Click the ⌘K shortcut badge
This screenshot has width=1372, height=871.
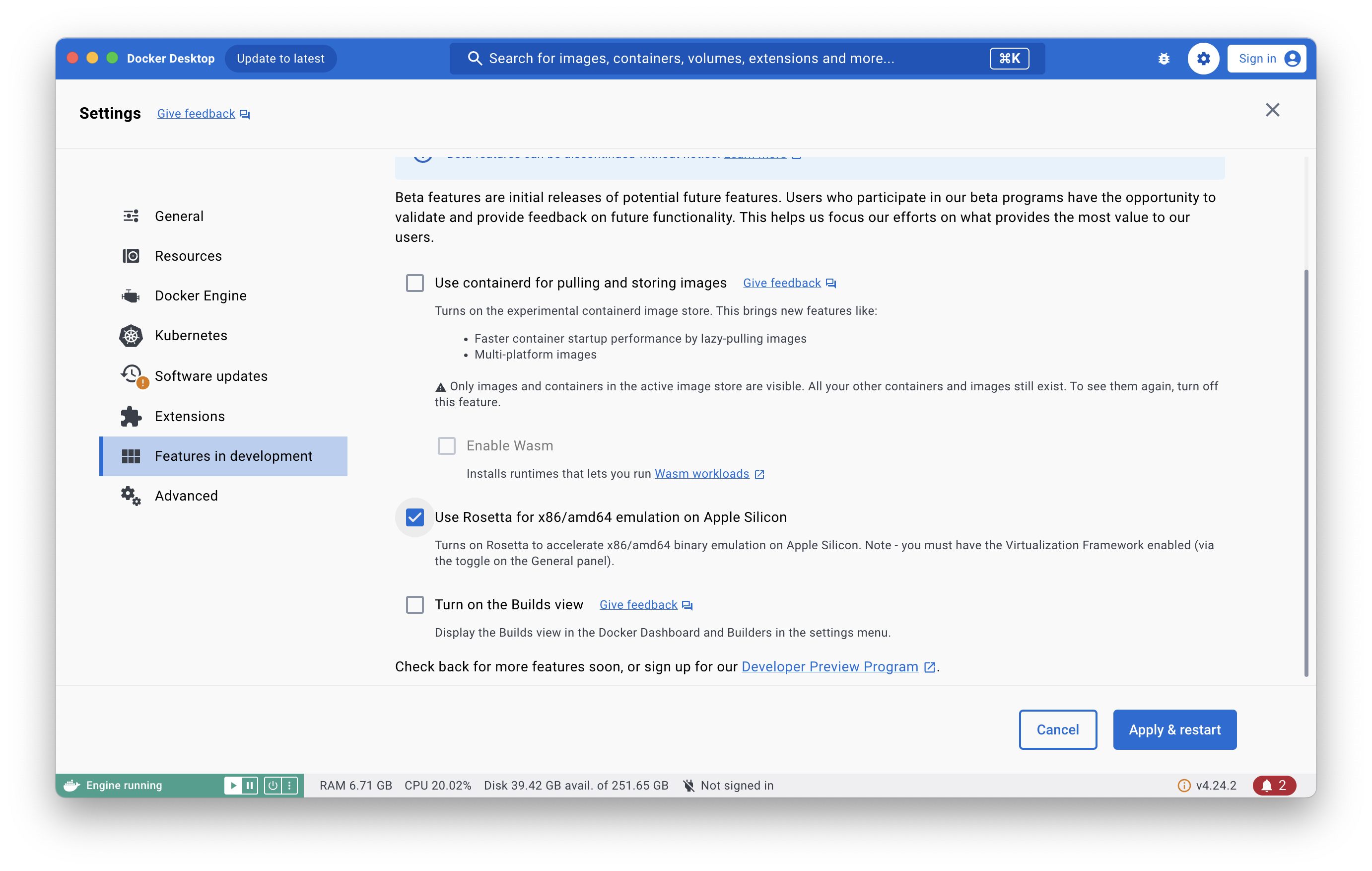[1009, 58]
